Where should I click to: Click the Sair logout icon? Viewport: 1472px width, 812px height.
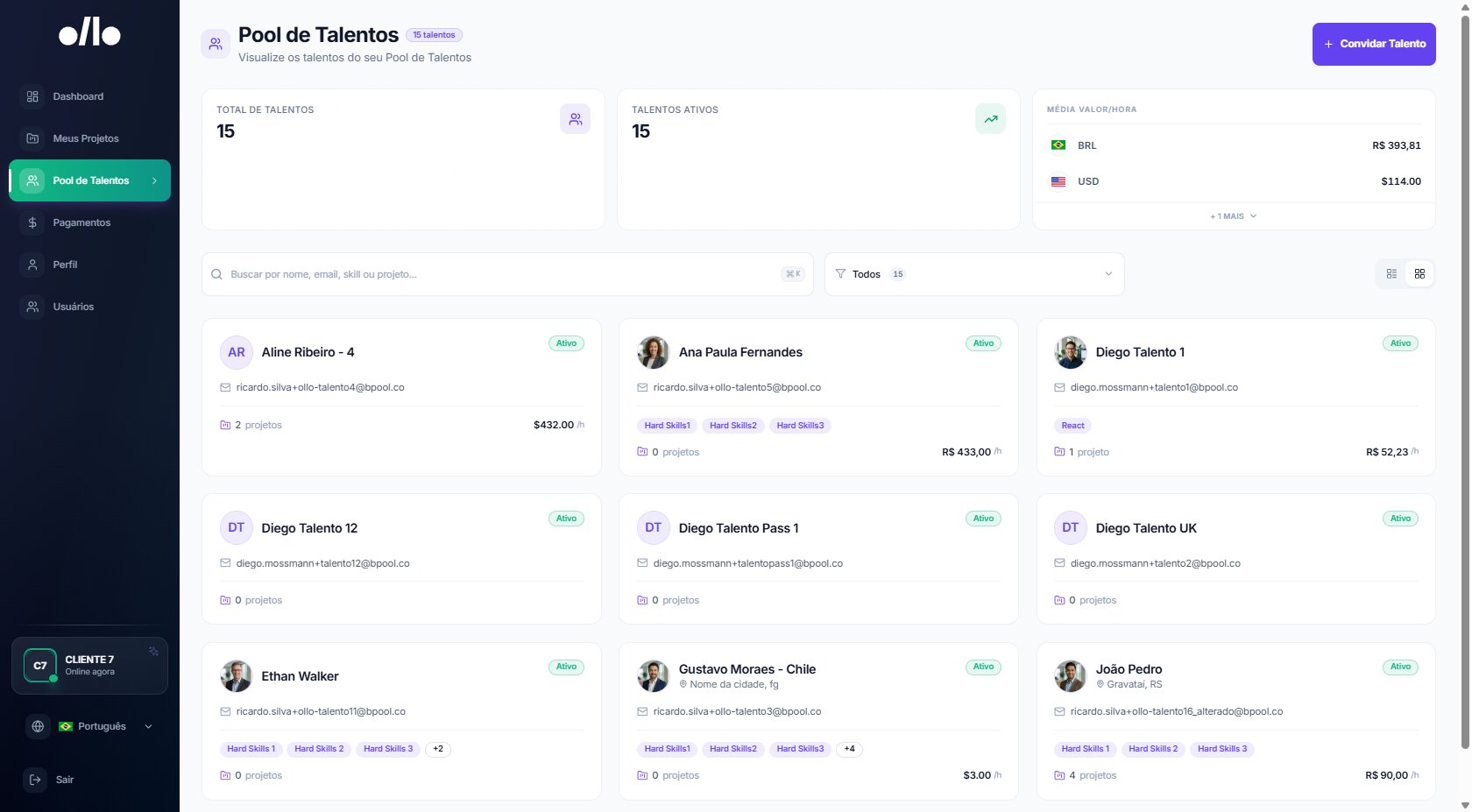click(35, 780)
